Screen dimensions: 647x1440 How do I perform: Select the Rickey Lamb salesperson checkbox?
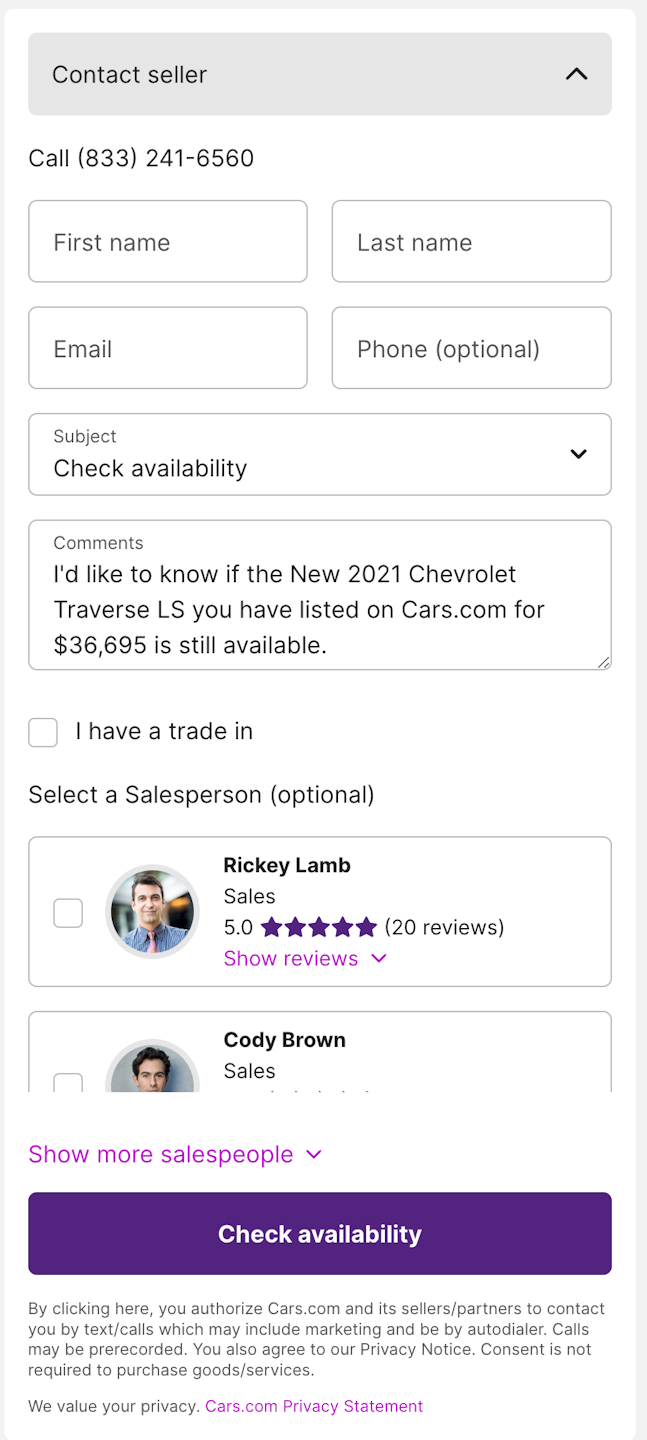click(x=68, y=913)
